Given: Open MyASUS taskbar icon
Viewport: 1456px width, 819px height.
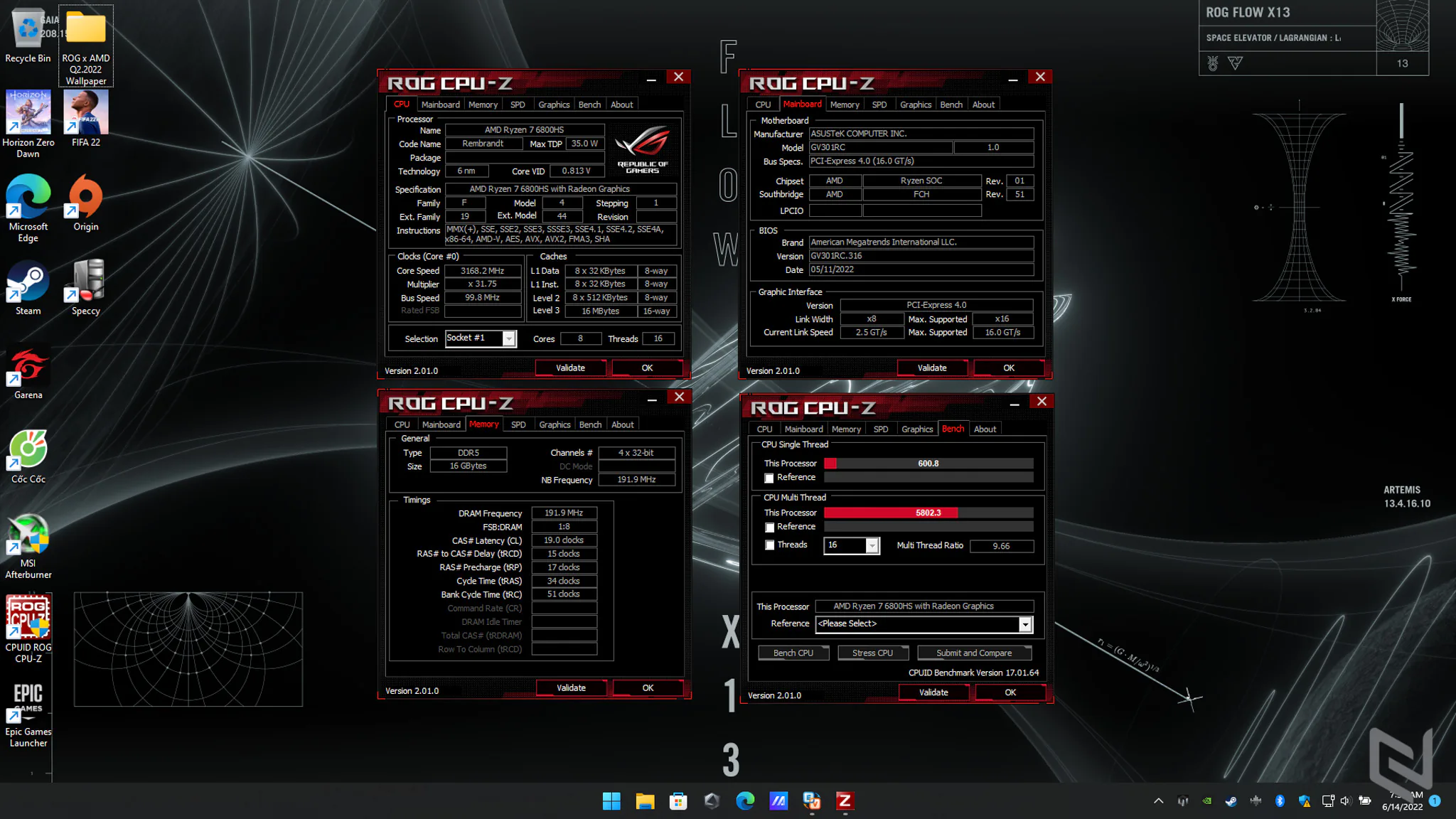Looking at the screenshot, I should [778, 801].
